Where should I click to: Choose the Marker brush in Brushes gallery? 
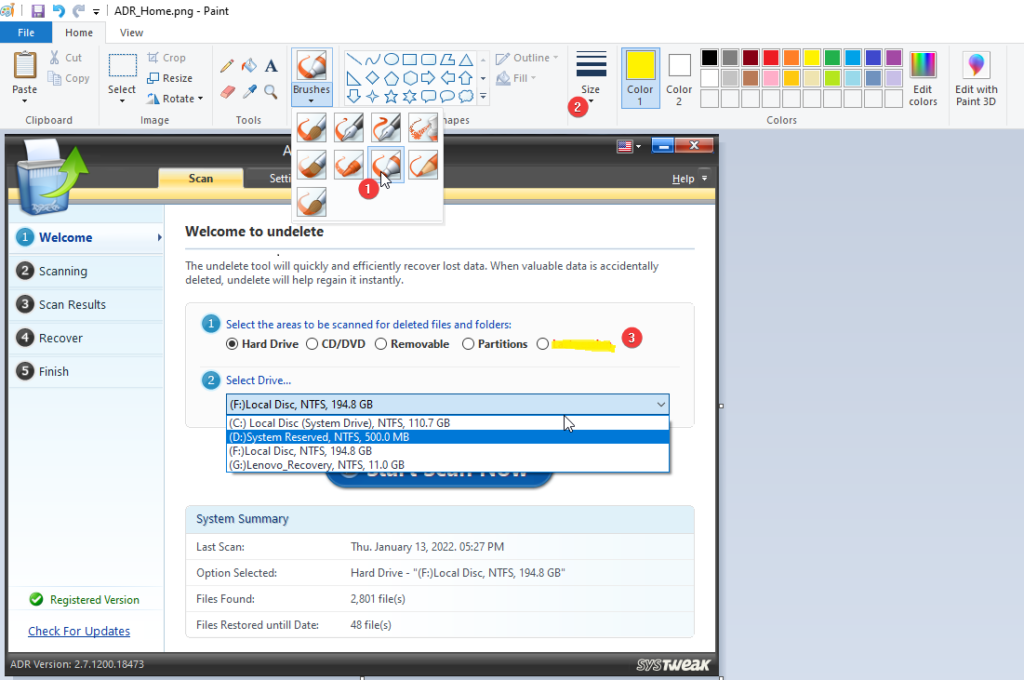click(386, 165)
